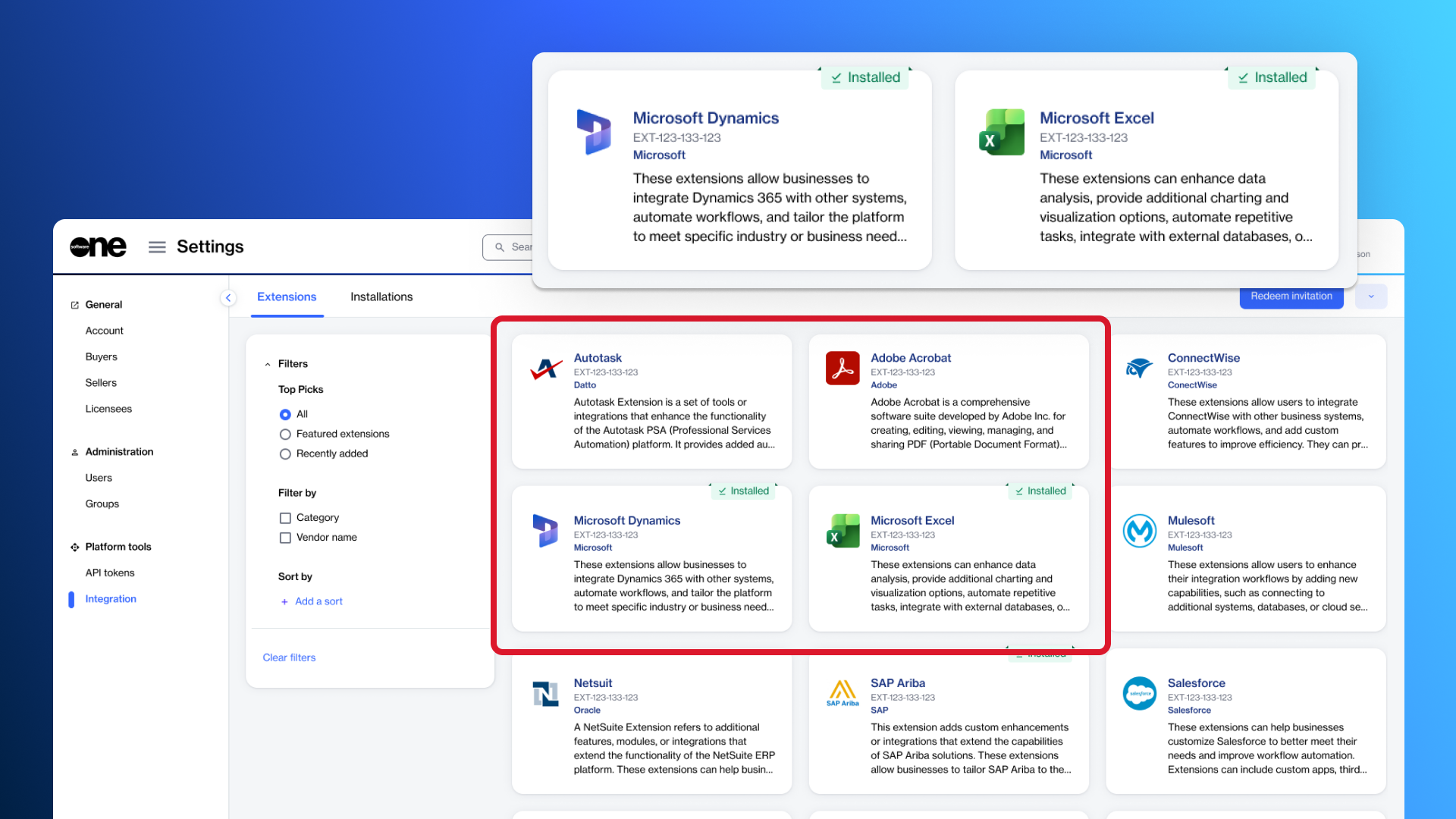Viewport: 1456px width, 819px height.
Task: Click the Mulesoft logo icon
Action: (x=1139, y=531)
